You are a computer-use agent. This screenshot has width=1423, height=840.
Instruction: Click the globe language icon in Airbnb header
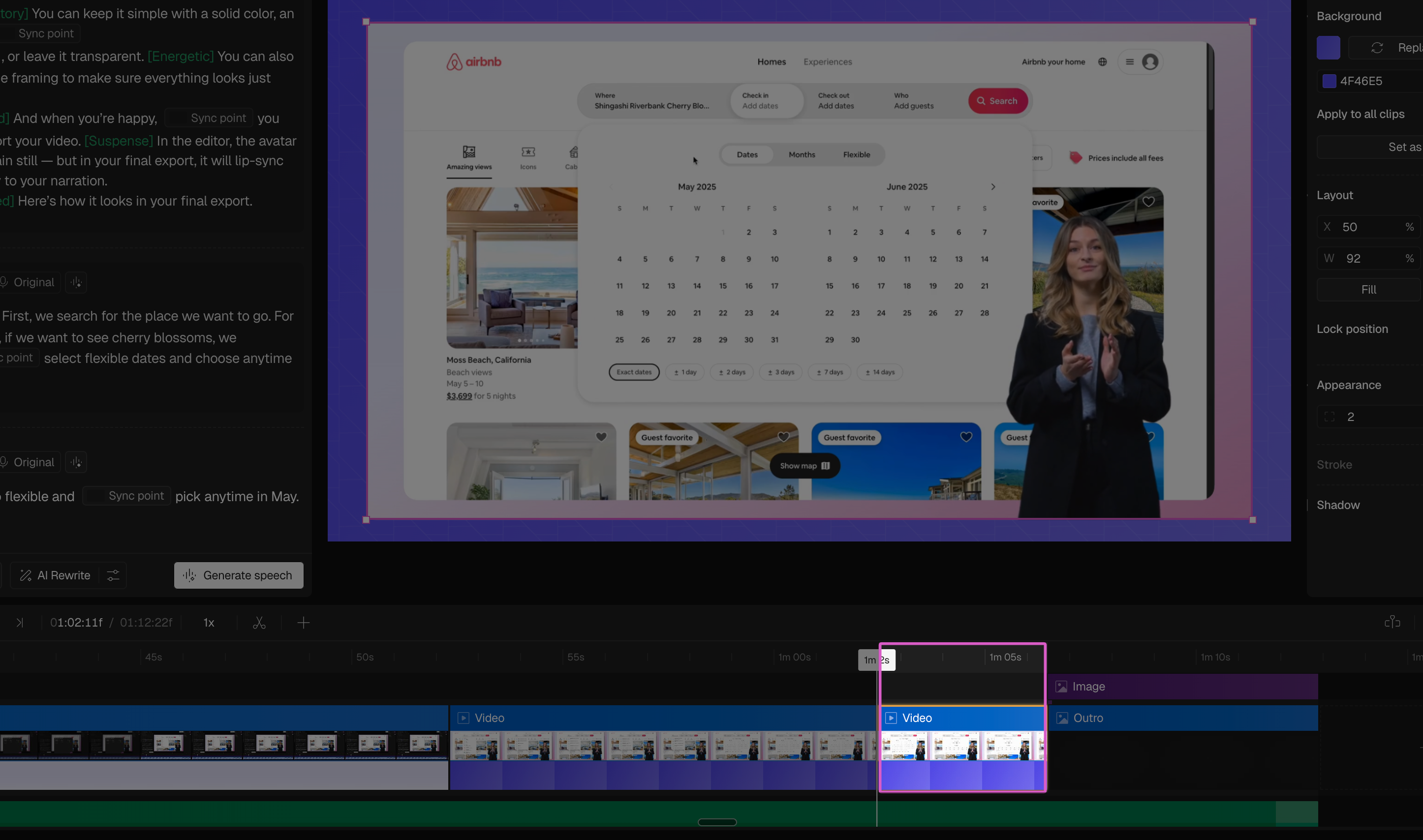click(1102, 61)
